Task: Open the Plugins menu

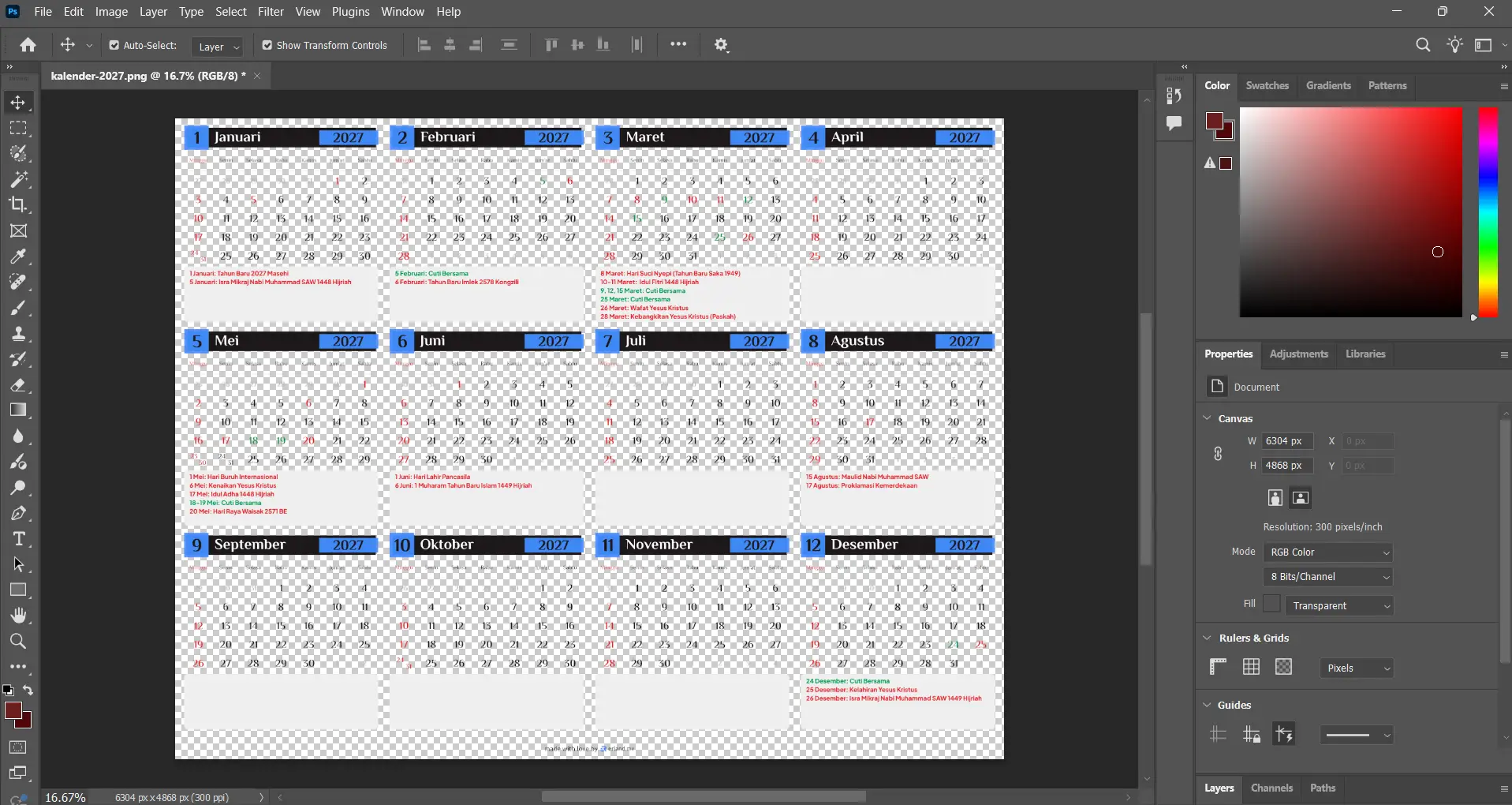Action: tap(350, 12)
